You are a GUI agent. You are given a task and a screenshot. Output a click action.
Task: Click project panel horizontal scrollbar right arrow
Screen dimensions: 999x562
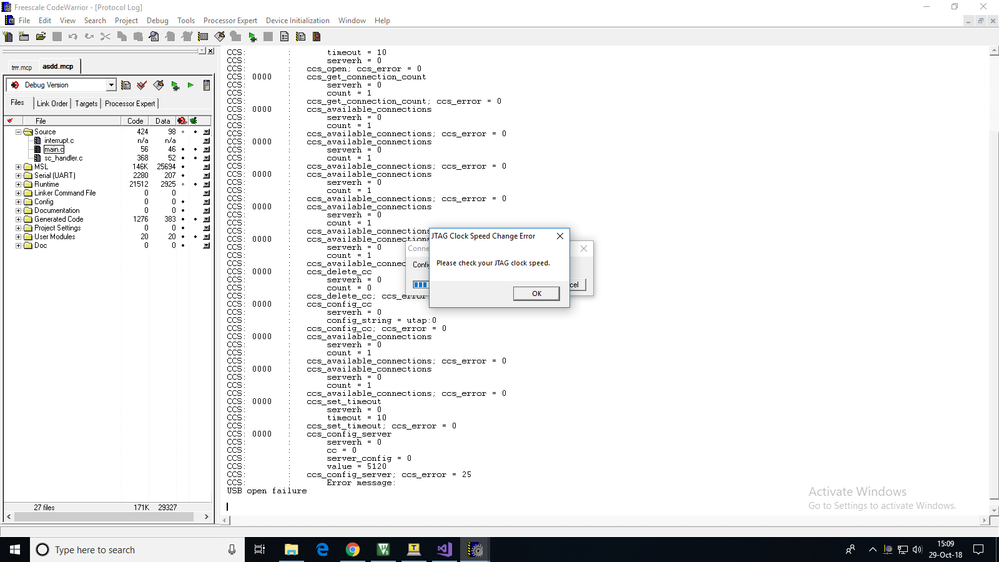pos(206,517)
